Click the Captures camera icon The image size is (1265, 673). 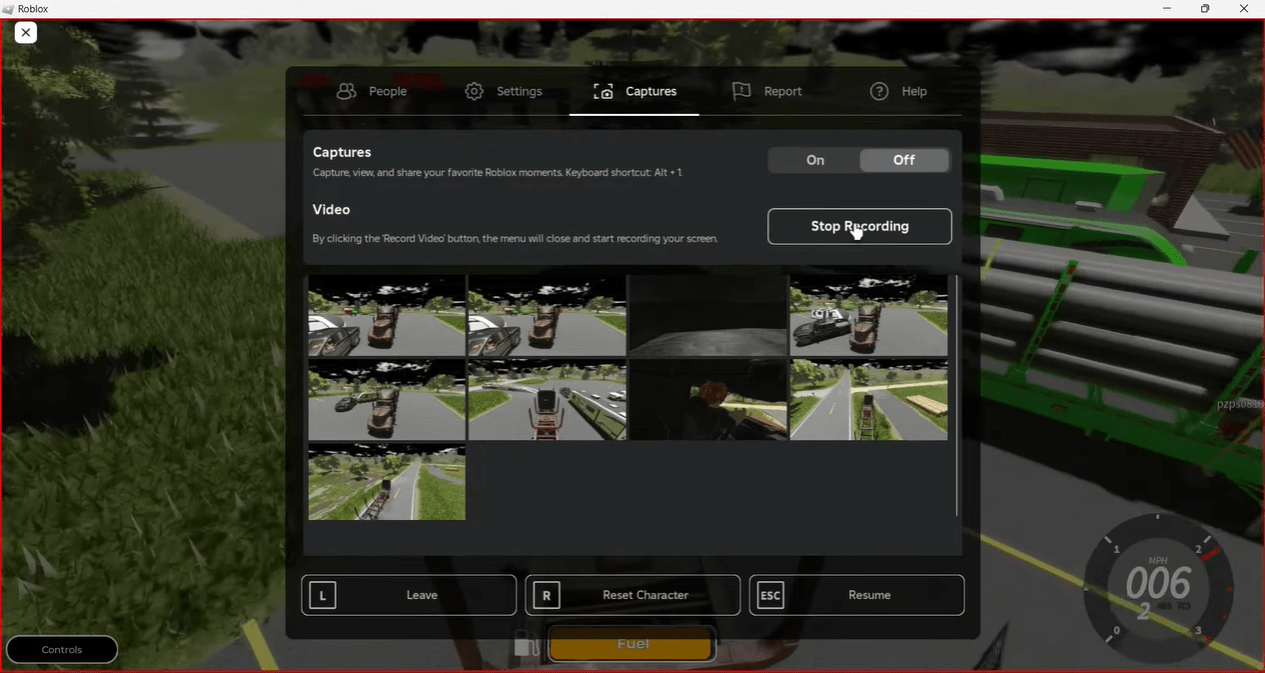tap(603, 91)
